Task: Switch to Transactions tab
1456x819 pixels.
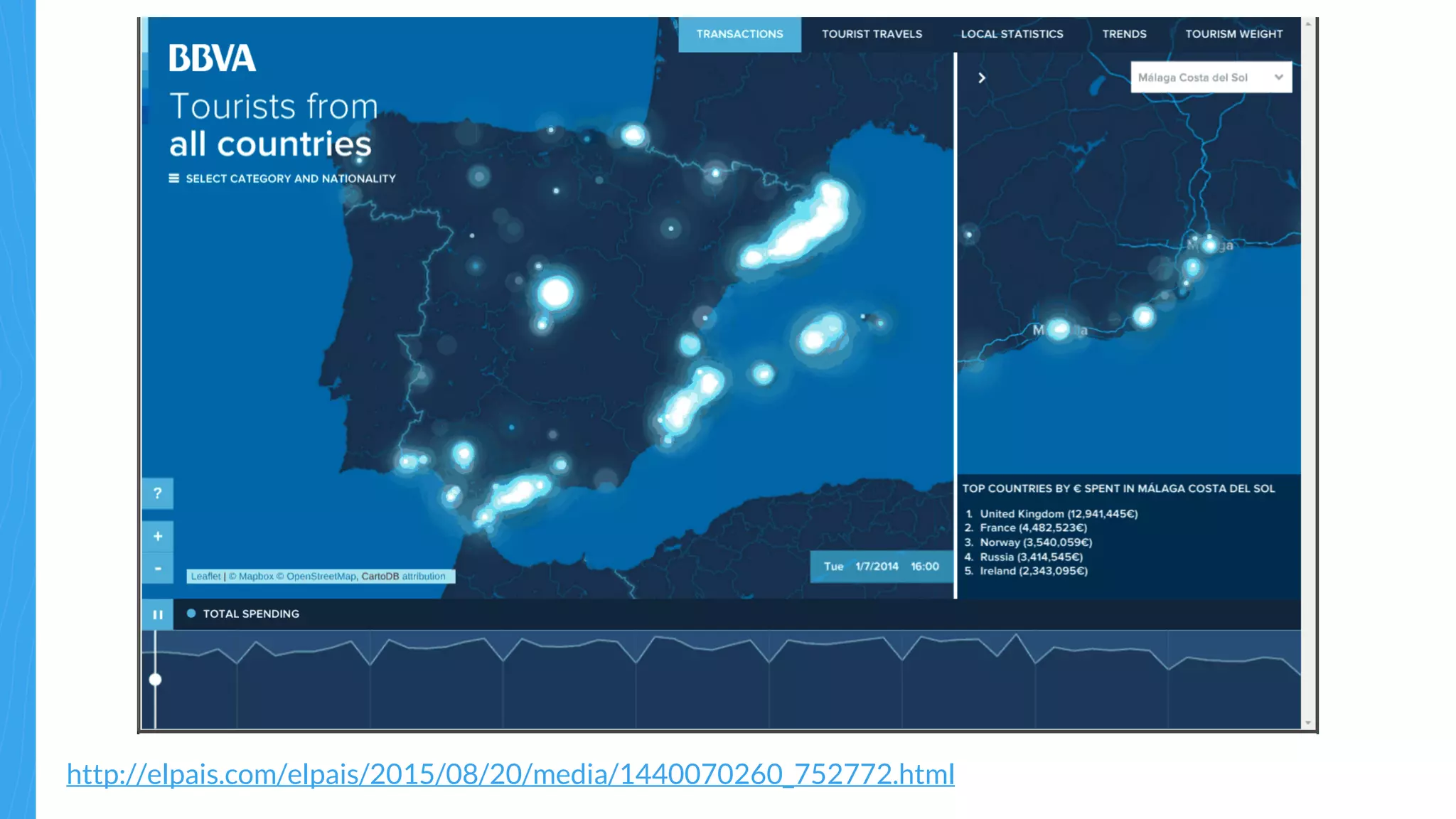Action: tap(739, 34)
